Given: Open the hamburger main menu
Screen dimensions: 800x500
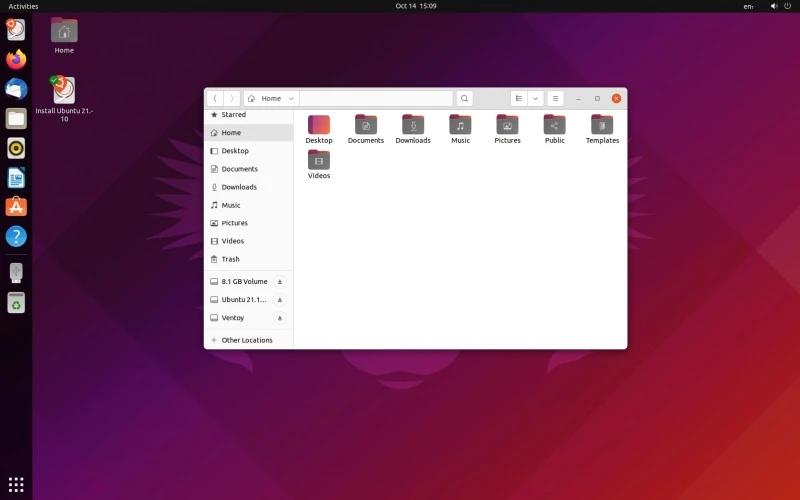Looking at the screenshot, I should (555, 98).
